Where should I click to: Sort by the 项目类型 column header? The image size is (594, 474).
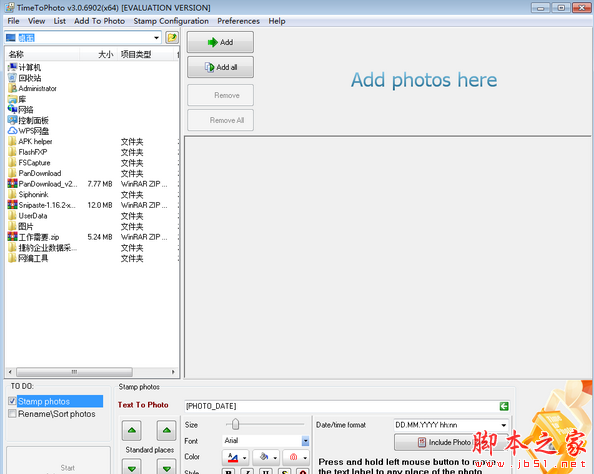point(146,55)
